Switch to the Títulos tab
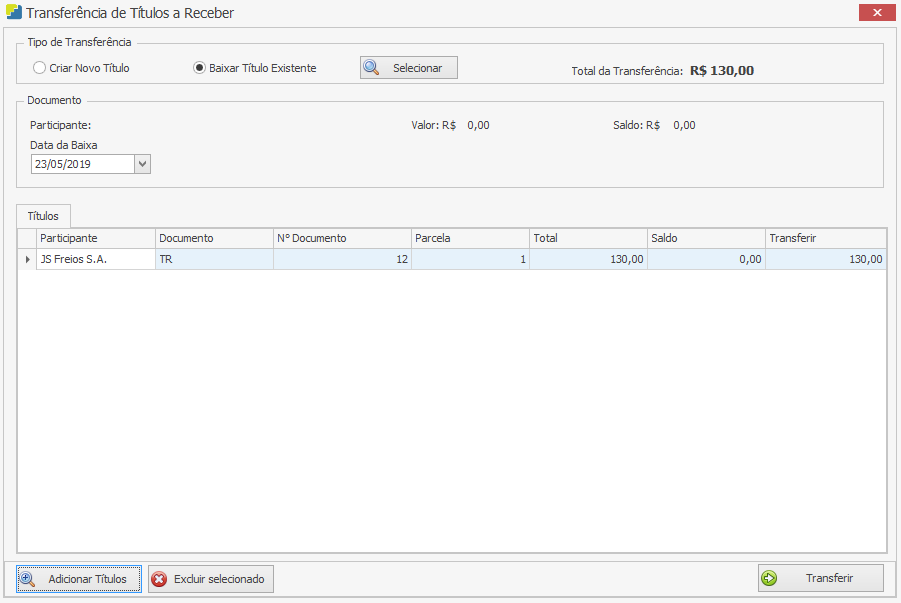 click(43, 216)
